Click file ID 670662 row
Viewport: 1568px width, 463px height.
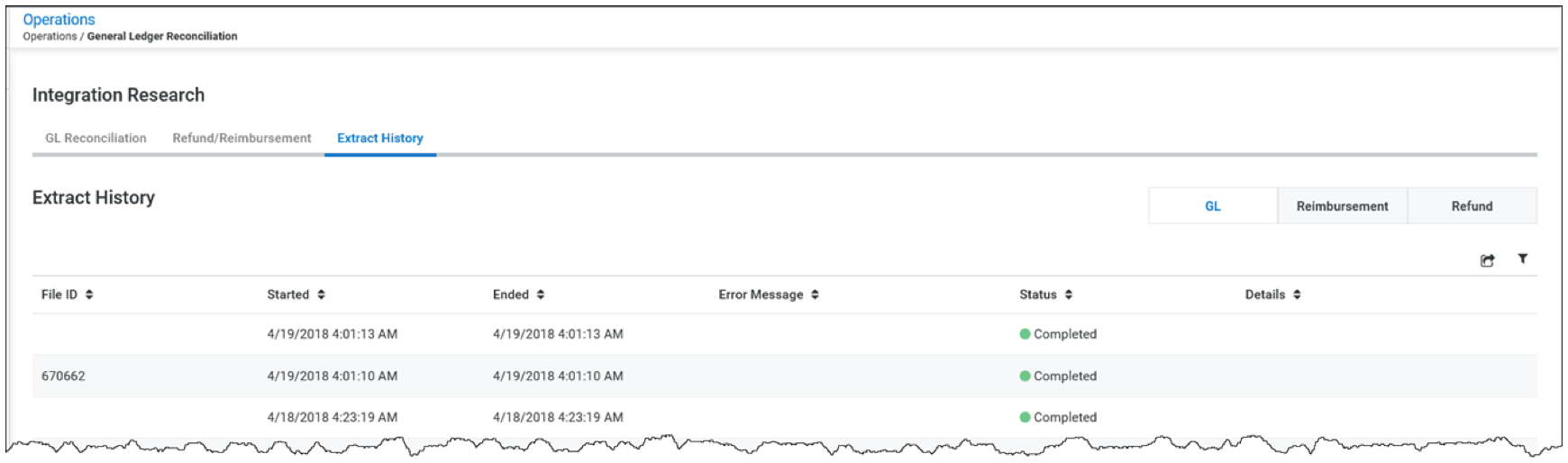(x=63, y=376)
